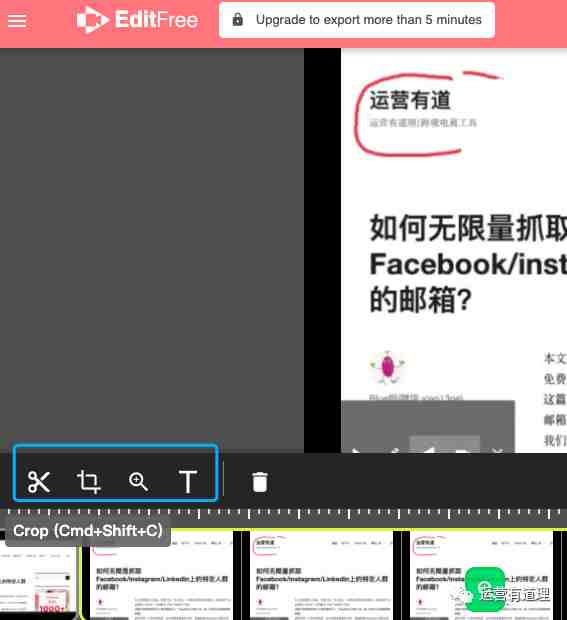Click the 运营有道 heading in preview
Screen dimensions: 567x620
click(410, 100)
